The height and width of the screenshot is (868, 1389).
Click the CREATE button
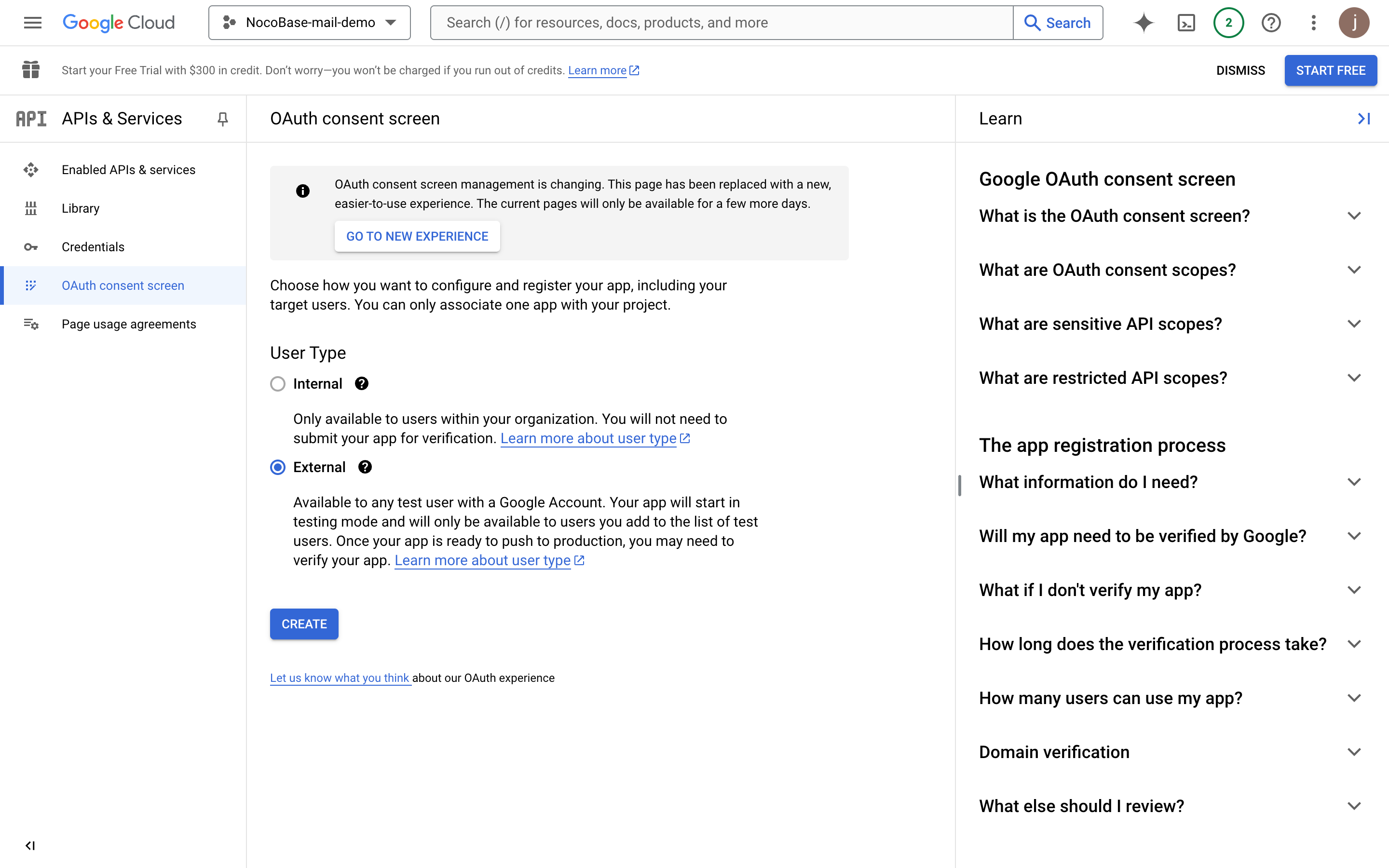pyautogui.click(x=304, y=624)
